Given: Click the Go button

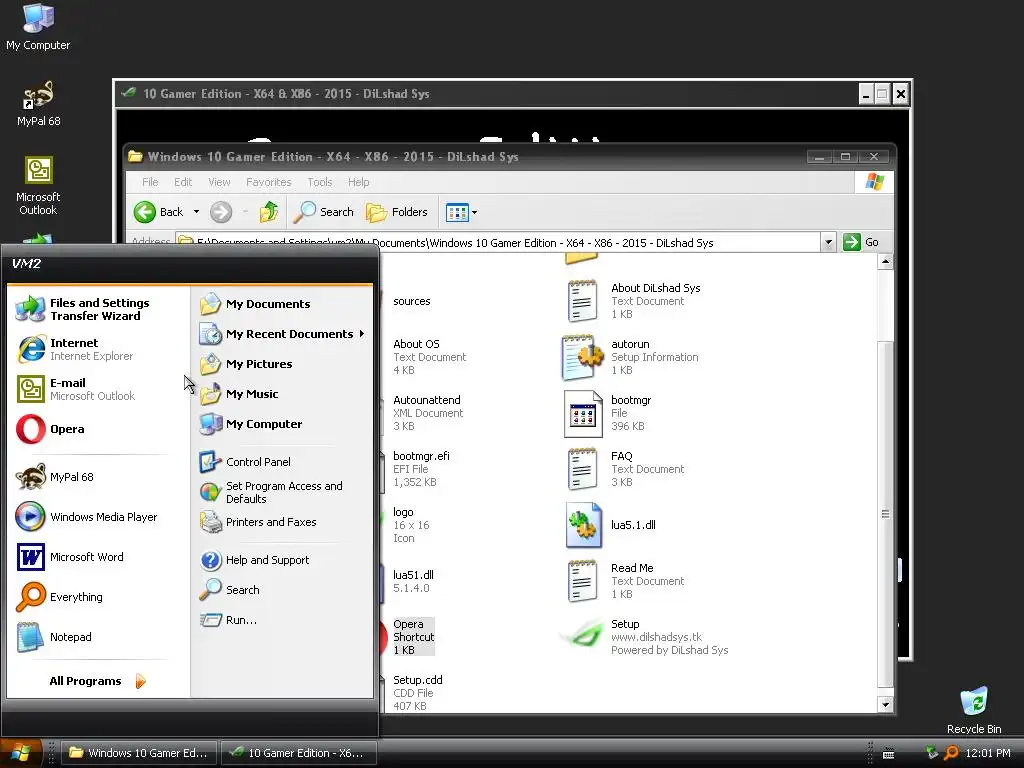Looking at the screenshot, I should click(x=861, y=242).
